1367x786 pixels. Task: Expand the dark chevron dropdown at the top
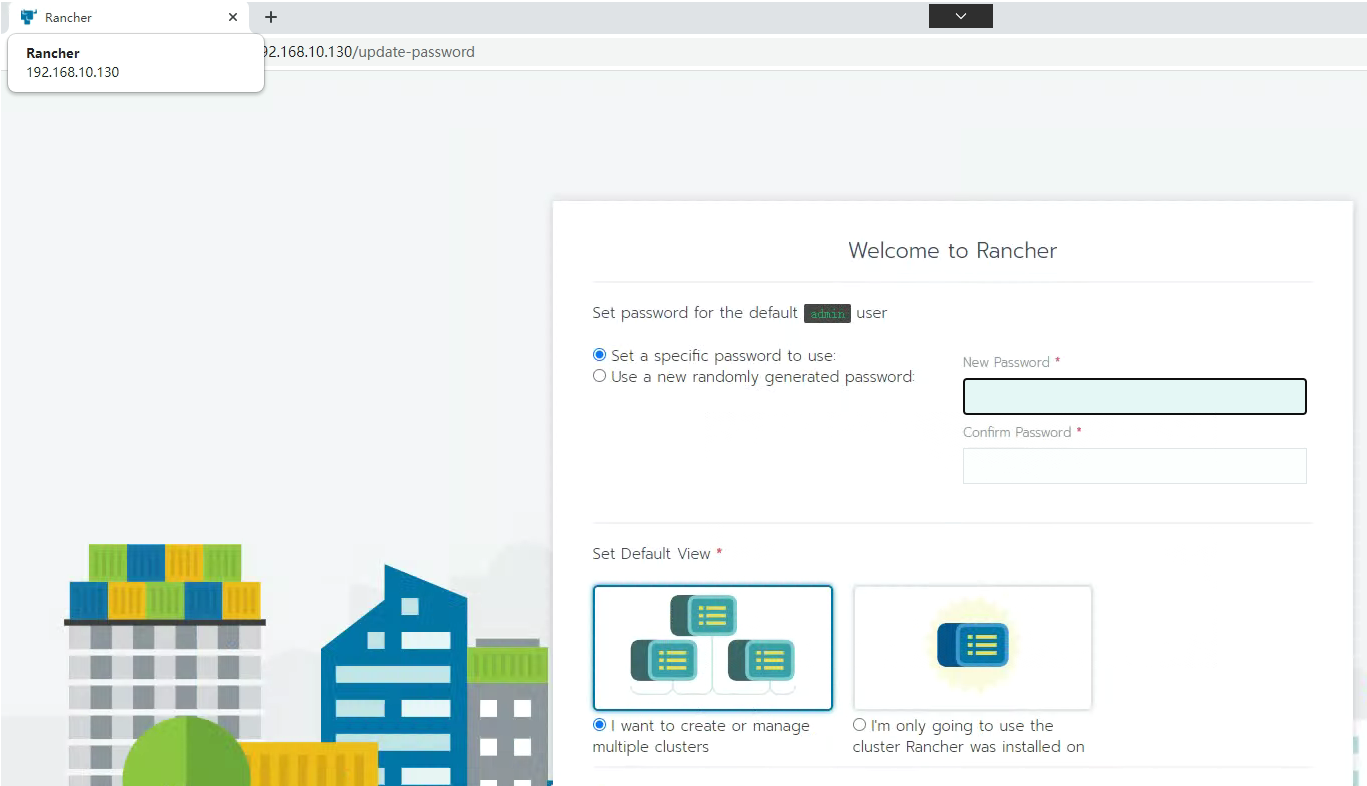(x=960, y=16)
